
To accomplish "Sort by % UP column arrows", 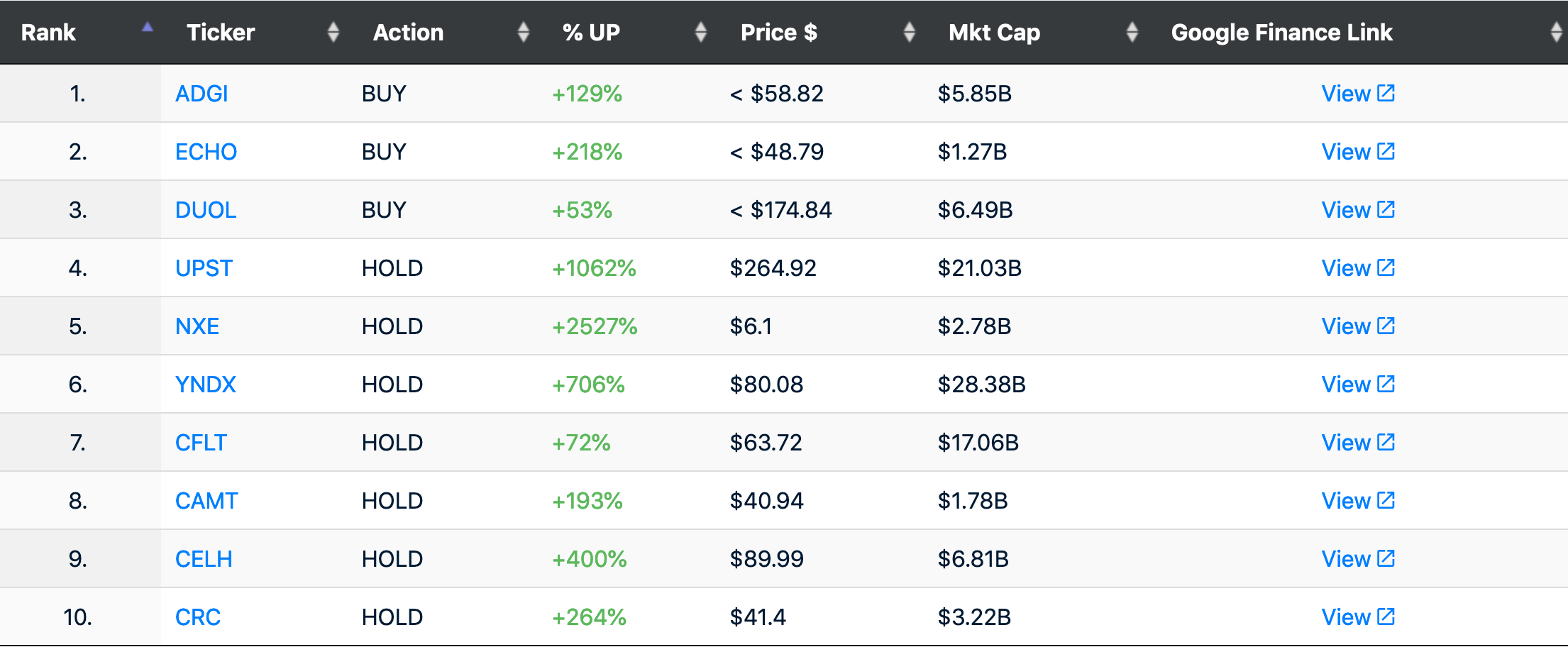I will tap(701, 32).
